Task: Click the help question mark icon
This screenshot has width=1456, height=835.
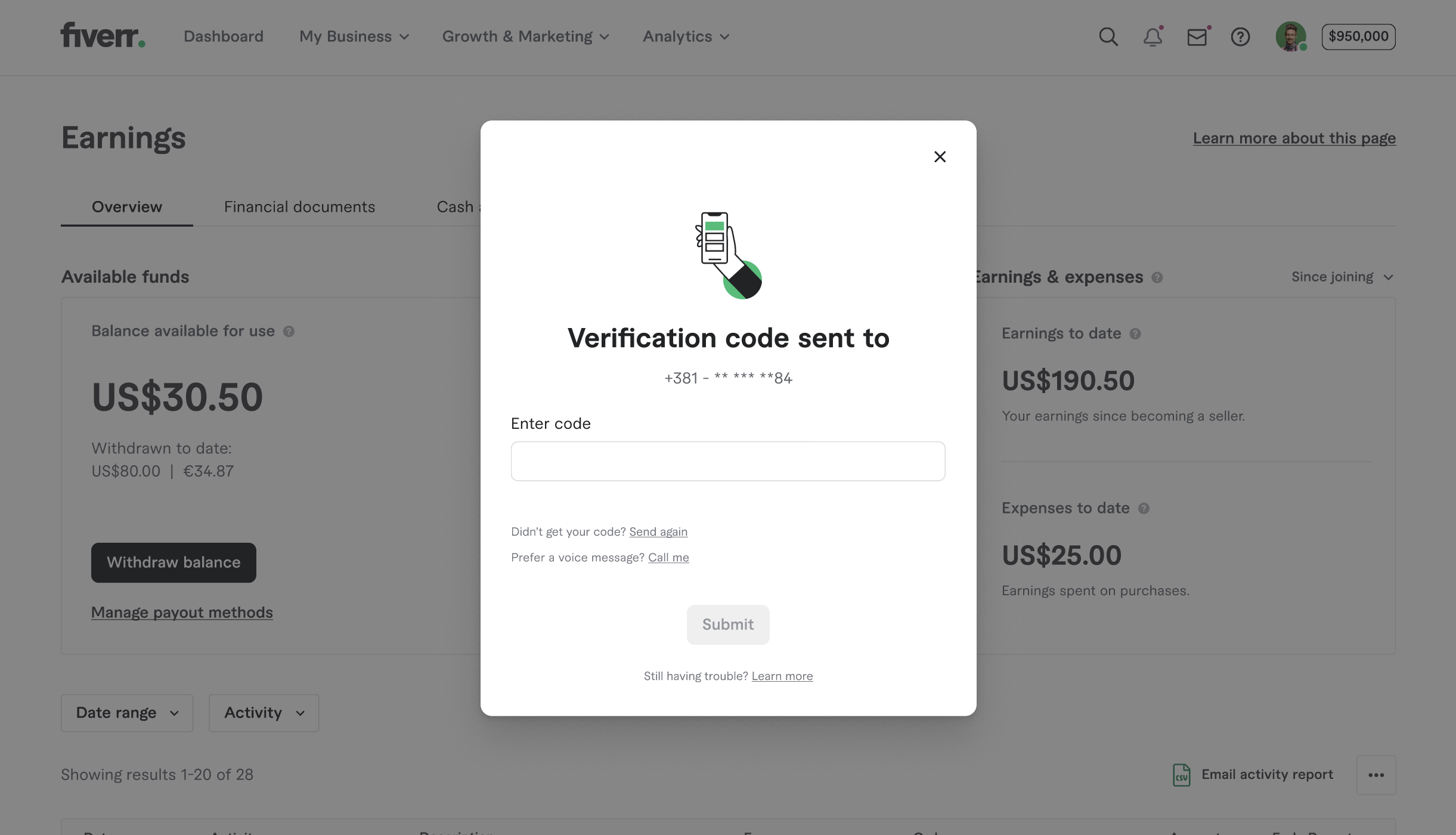Action: pyautogui.click(x=1240, y=37)
